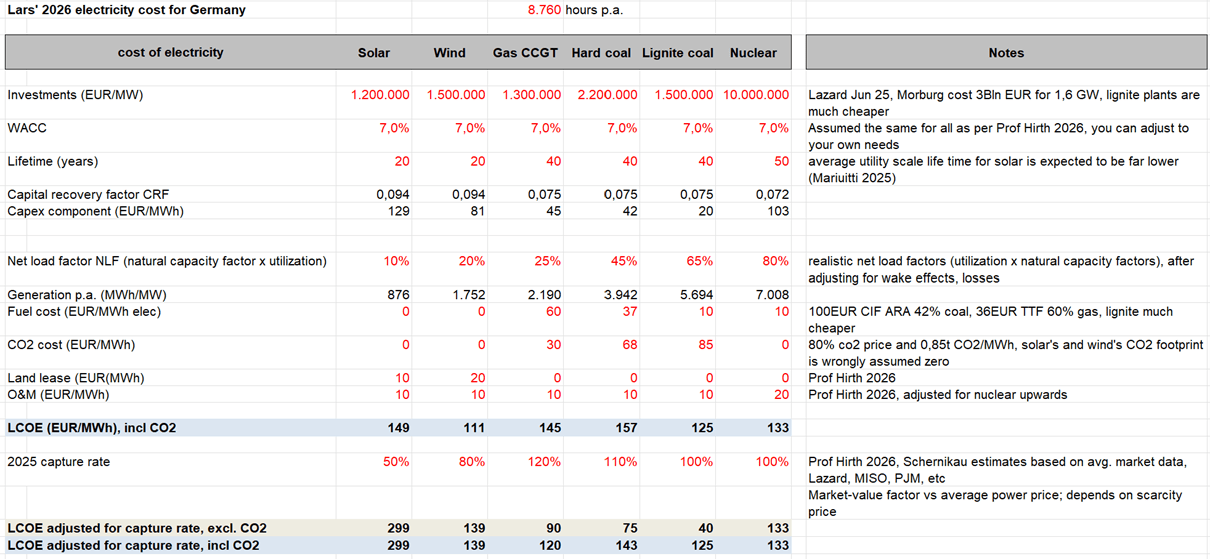Select Hard coal LCOE value 157
Image resolution: width=1210 pixels, height=559 pixels.
(x=624, y=428)
